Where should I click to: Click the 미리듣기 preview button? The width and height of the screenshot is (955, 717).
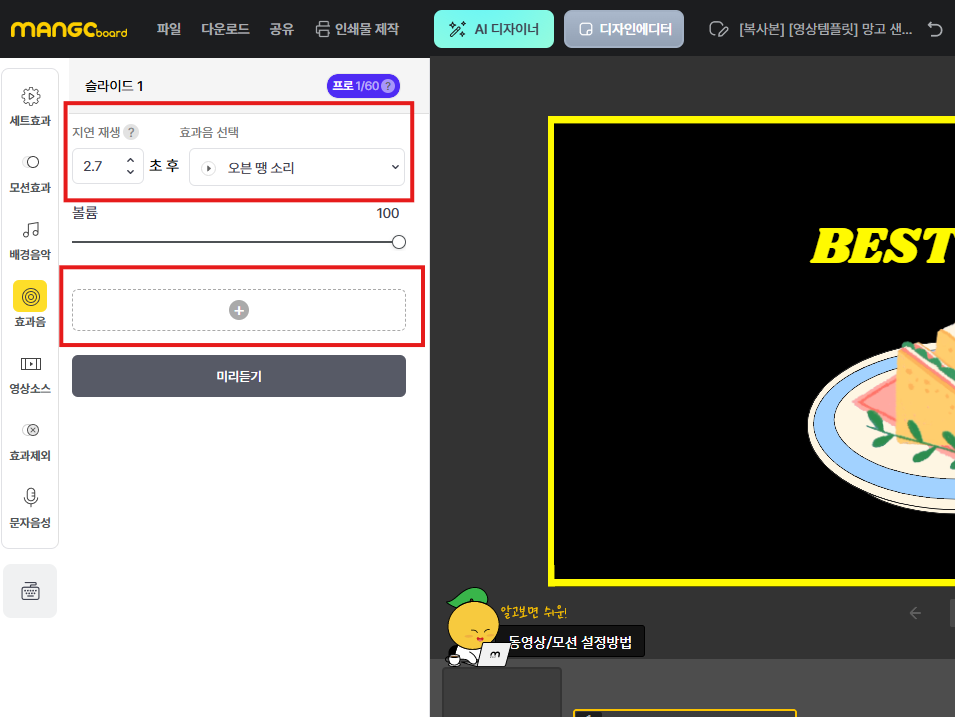pos(238,376)
